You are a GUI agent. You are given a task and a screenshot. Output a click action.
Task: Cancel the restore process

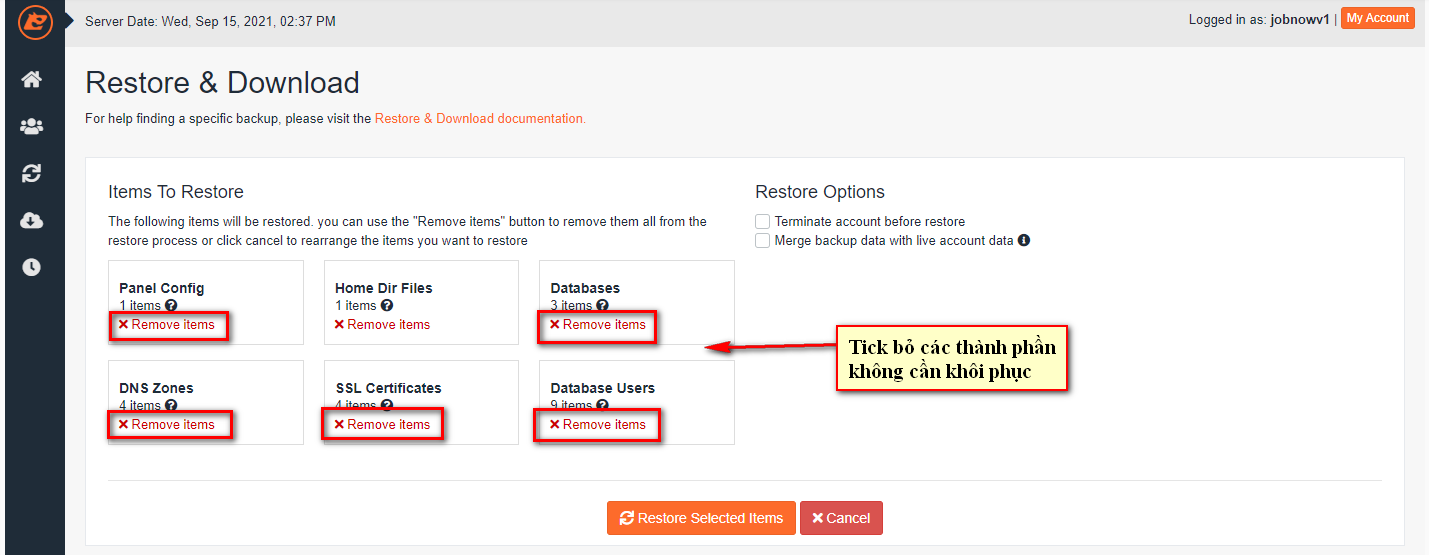click(841, 518)
